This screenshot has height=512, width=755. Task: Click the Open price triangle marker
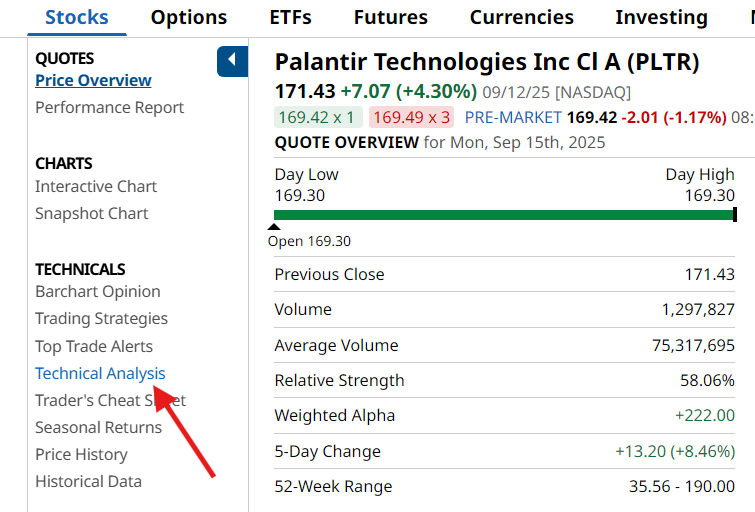tap(274, 227)
